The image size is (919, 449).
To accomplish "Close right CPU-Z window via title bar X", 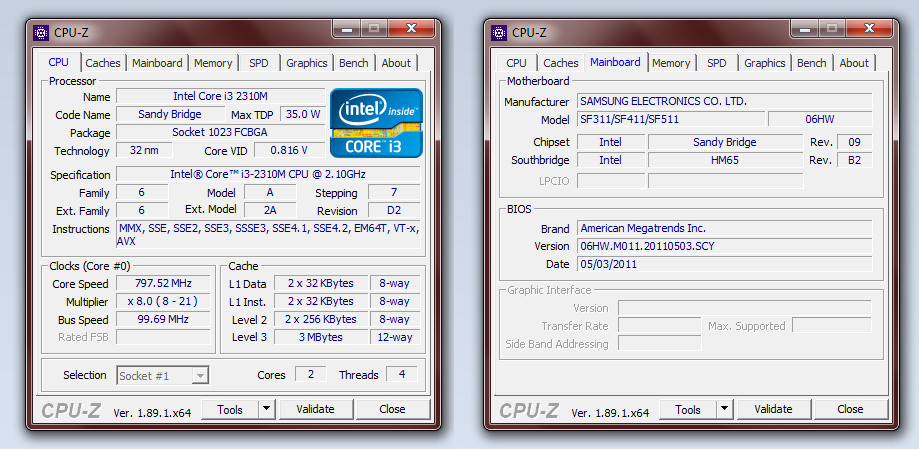I will [x=869, y=28].
